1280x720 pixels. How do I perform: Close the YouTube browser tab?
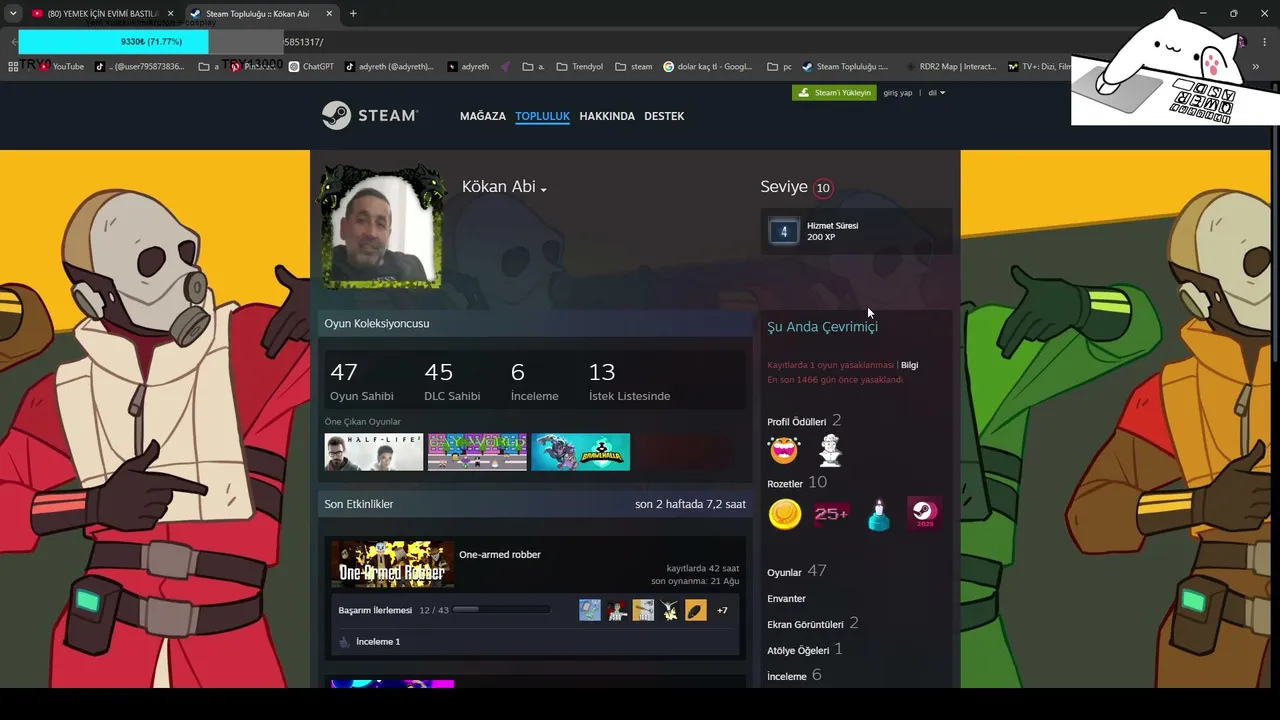(170, 14)
